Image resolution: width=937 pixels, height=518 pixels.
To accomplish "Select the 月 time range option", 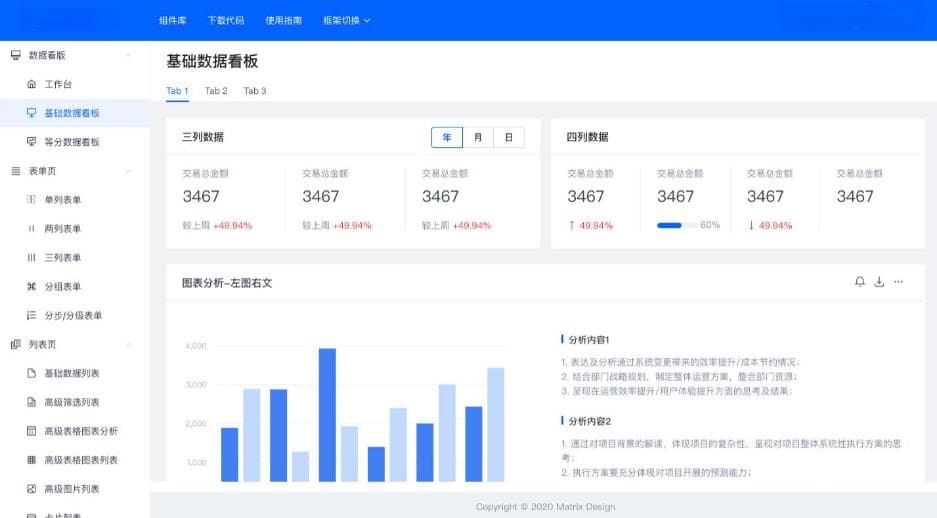I will coord(478,137).
